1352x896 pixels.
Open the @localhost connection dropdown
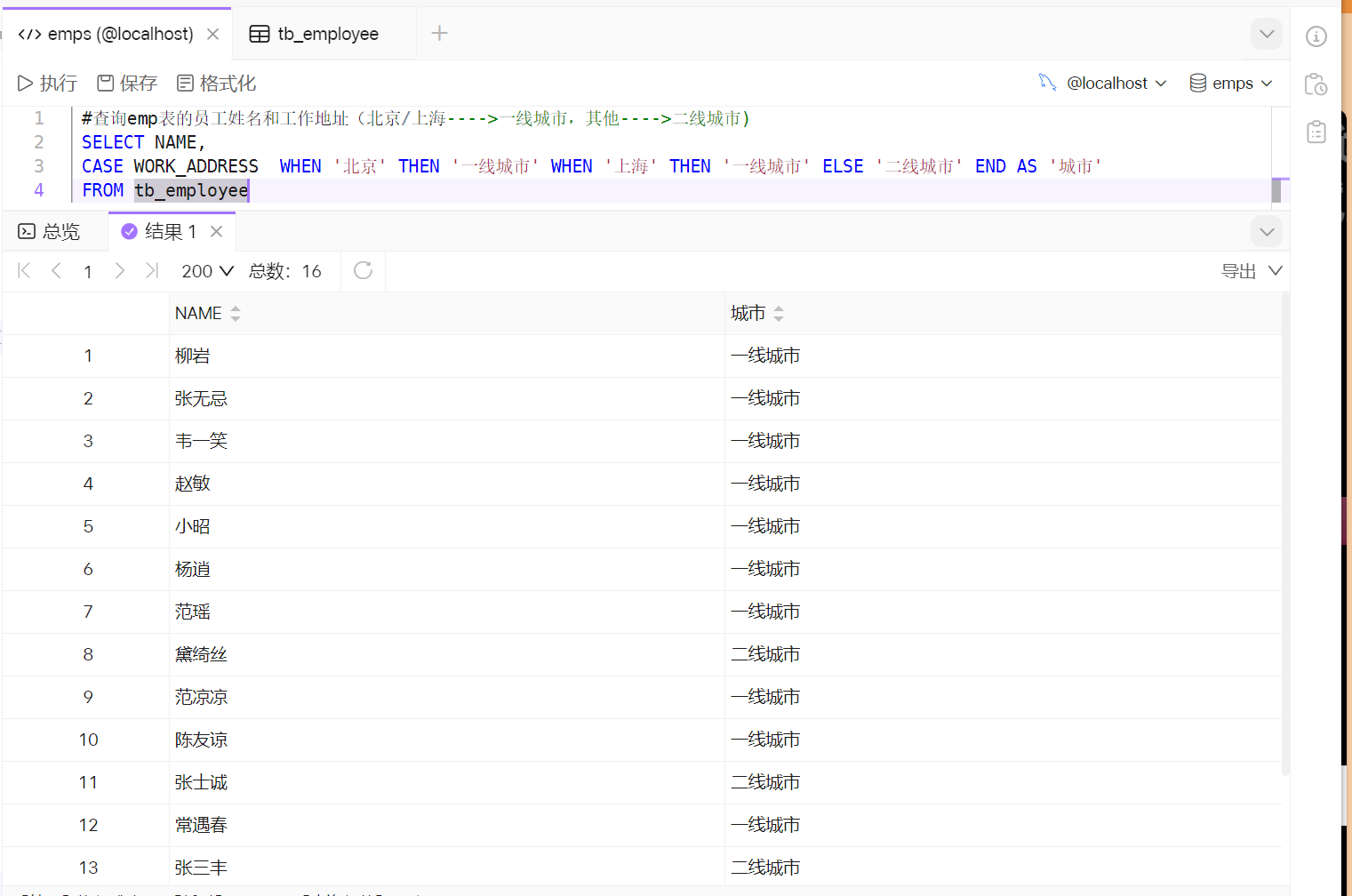point(1116,84)
